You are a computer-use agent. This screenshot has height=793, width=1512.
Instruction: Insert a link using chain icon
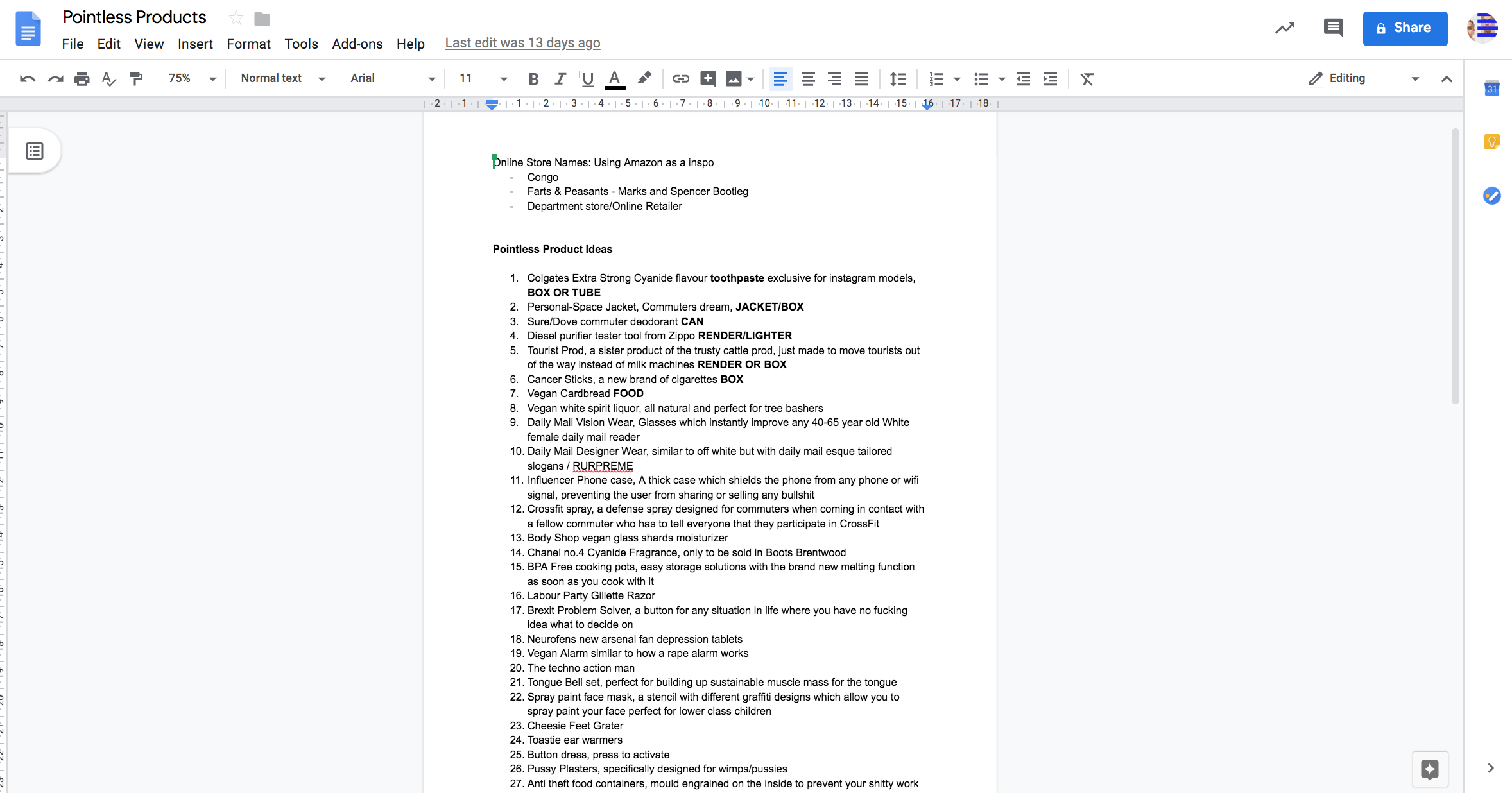click(x=680, y=79)
